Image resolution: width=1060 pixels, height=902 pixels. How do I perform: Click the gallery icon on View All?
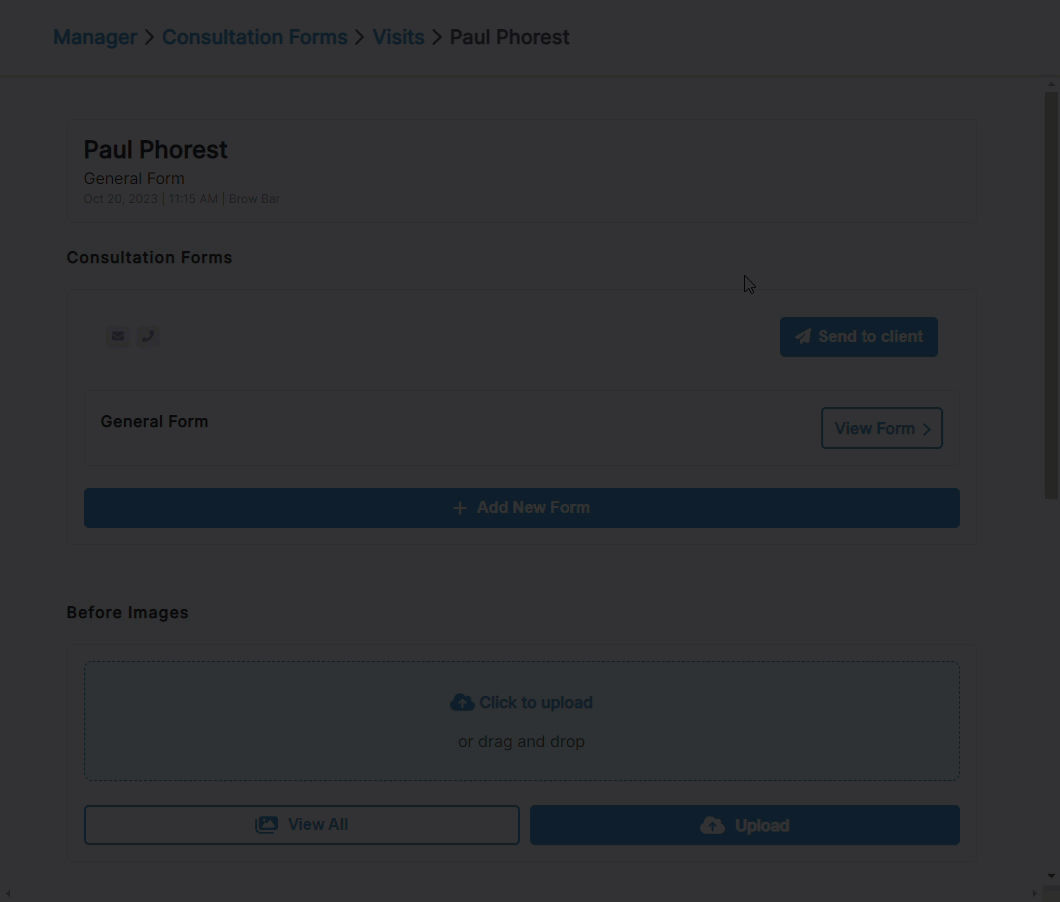click(x=266, y=825)
